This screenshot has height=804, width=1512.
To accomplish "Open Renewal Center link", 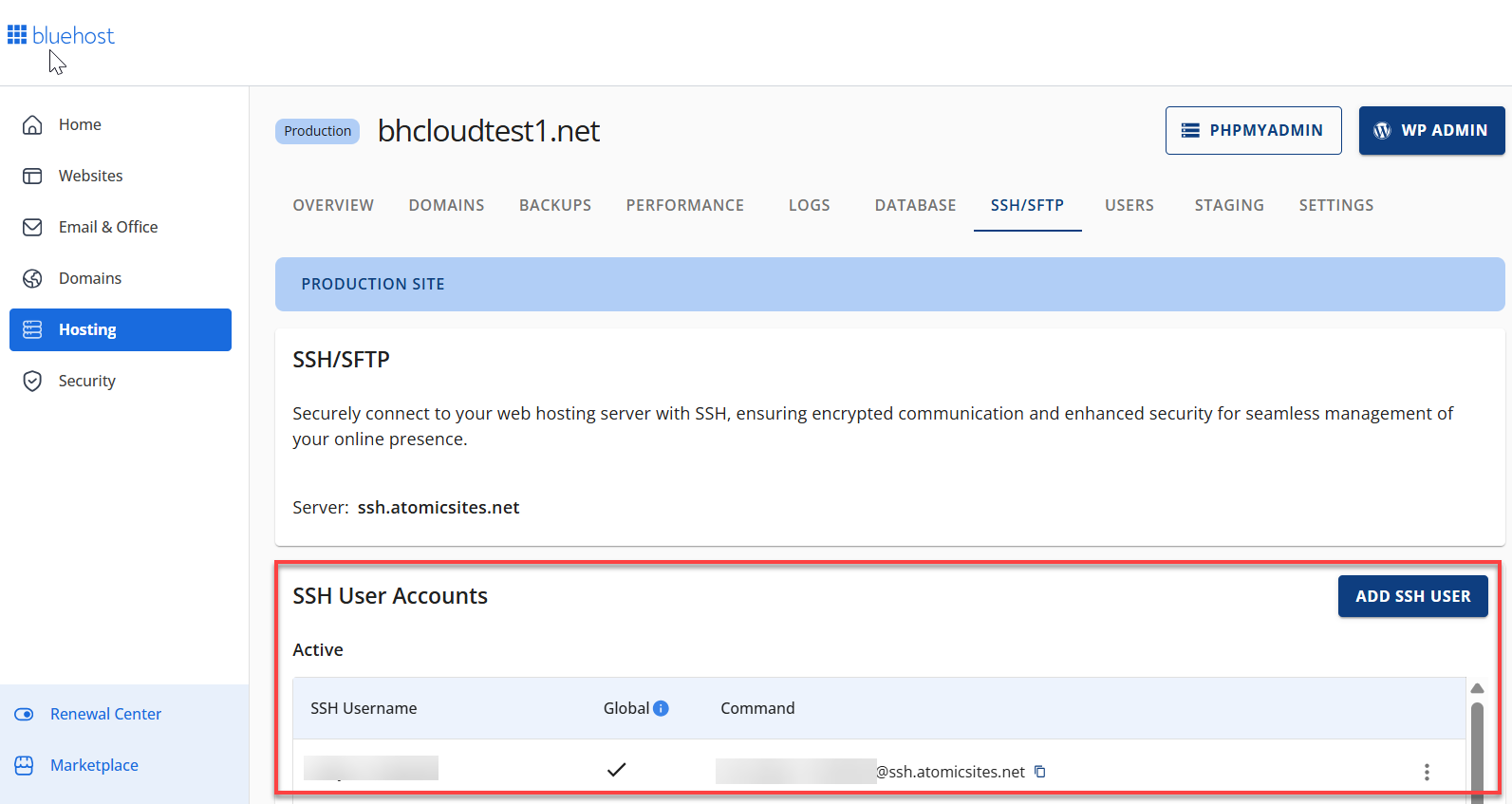I will [x=105, y=714].
